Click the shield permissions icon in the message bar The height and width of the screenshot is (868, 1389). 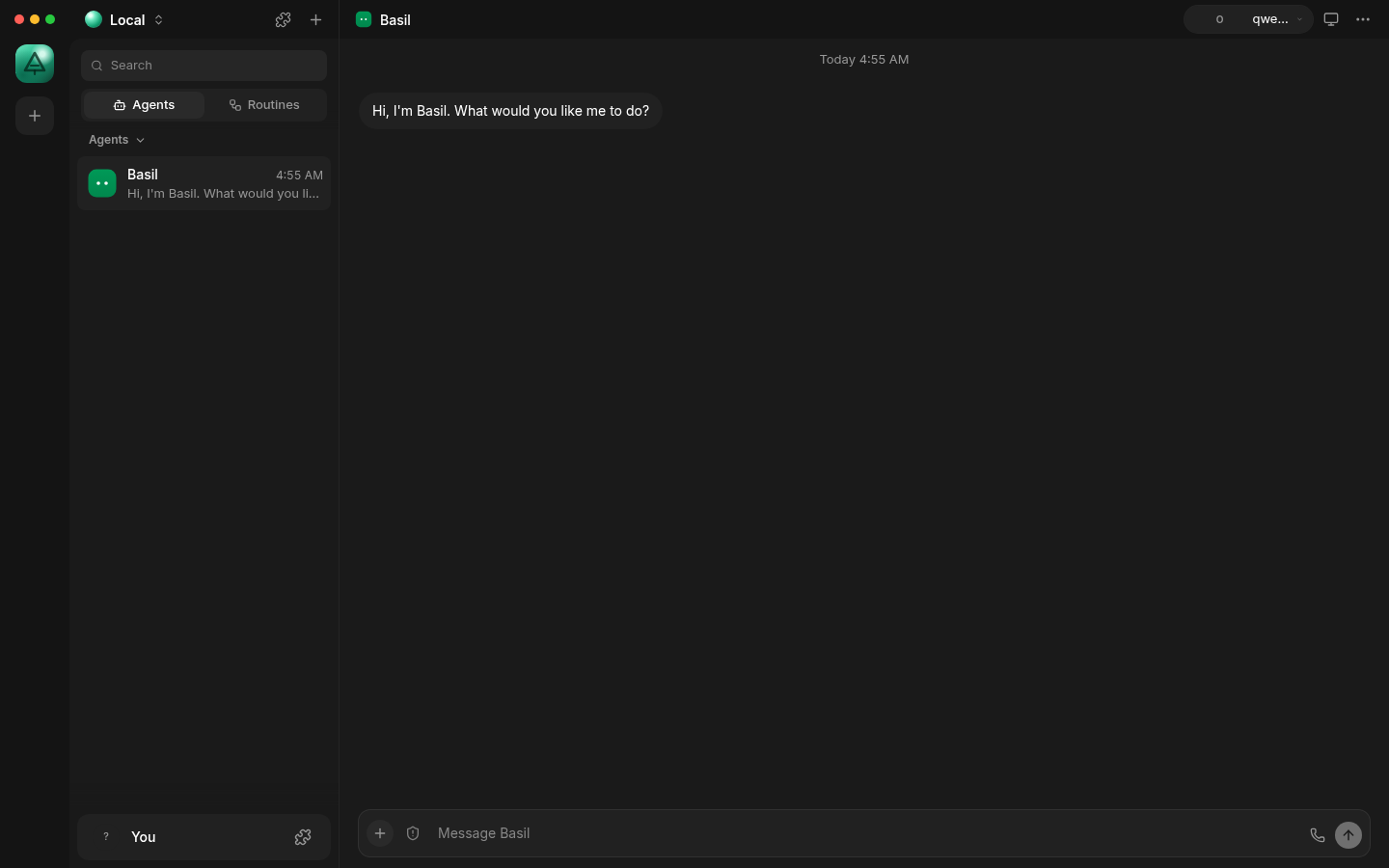coord(413,833)
